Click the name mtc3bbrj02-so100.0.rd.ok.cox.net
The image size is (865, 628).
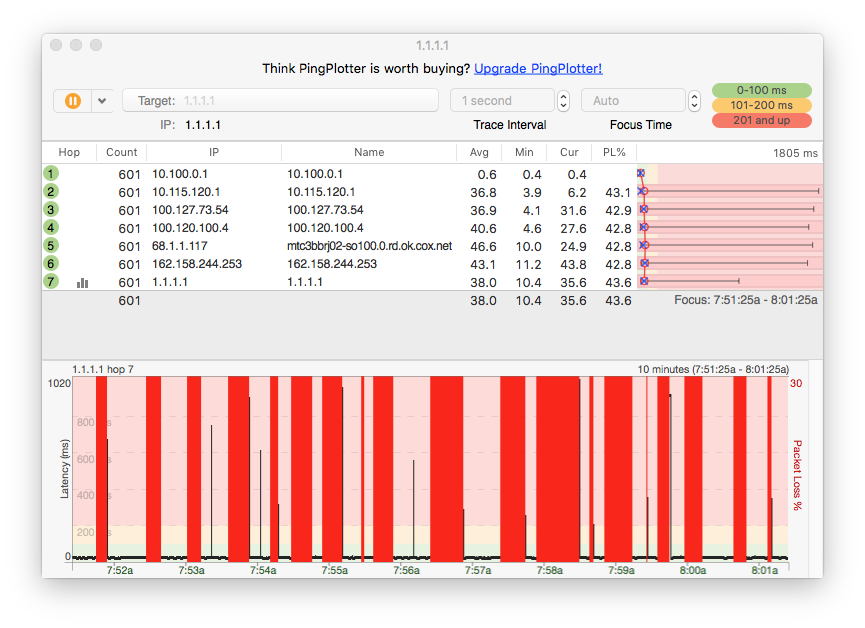click(370, 246)
